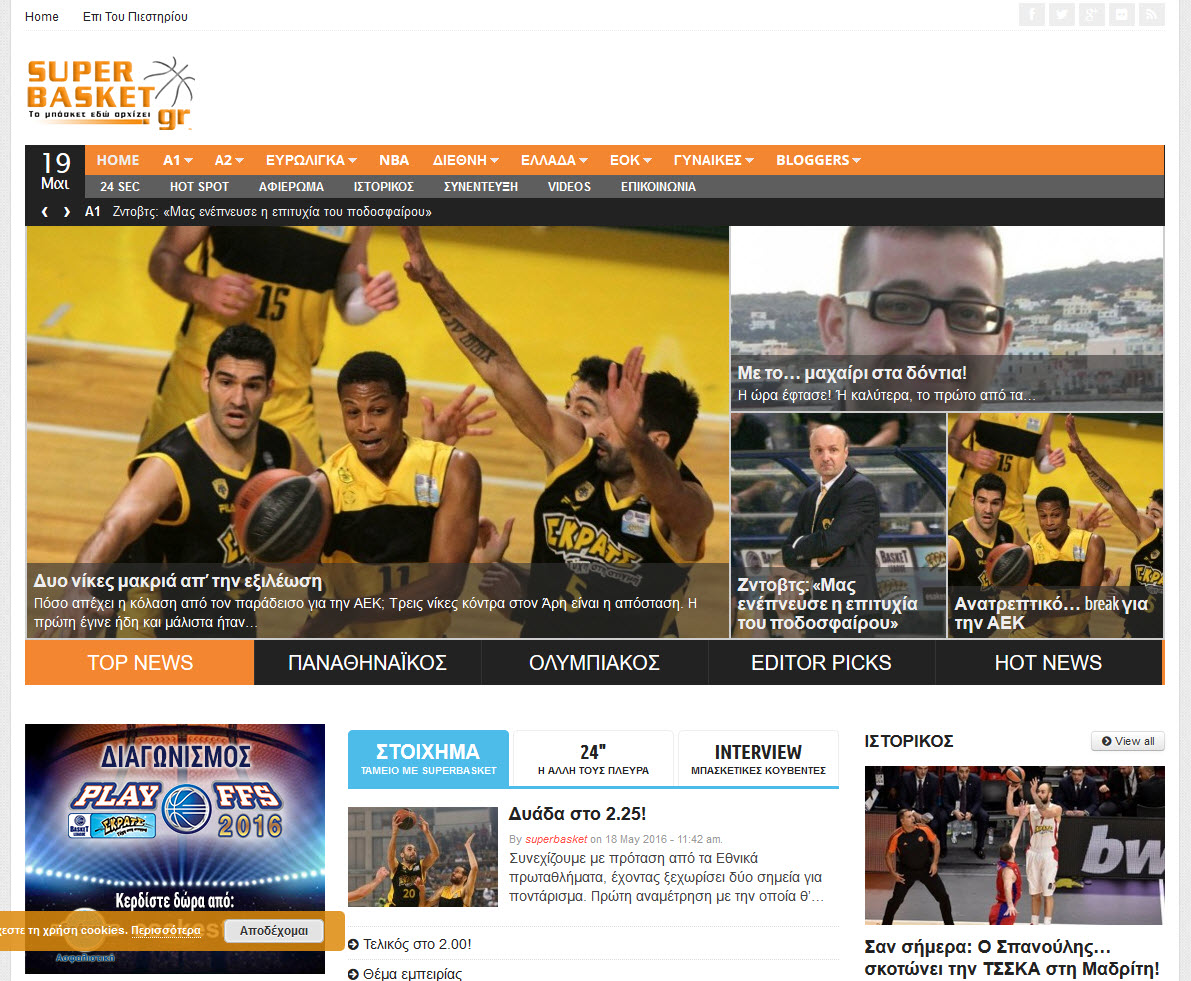Click the top Home link
This screenshot has width=1191, height=981.
point(42,17)
